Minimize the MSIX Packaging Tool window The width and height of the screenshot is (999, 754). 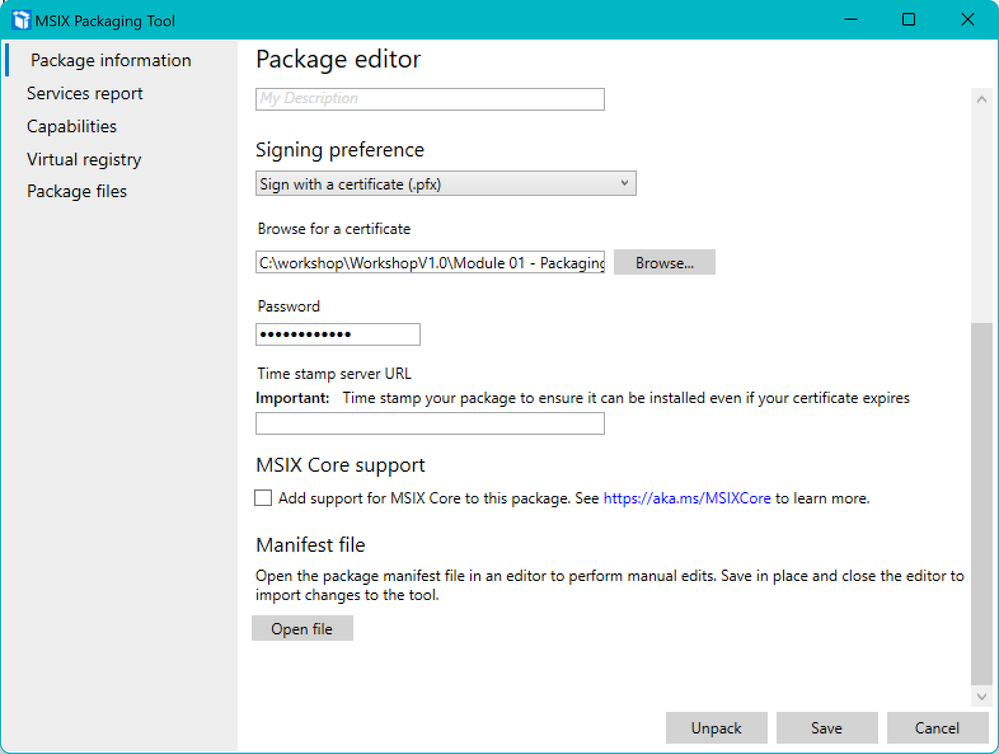click(x=849, y=20)
